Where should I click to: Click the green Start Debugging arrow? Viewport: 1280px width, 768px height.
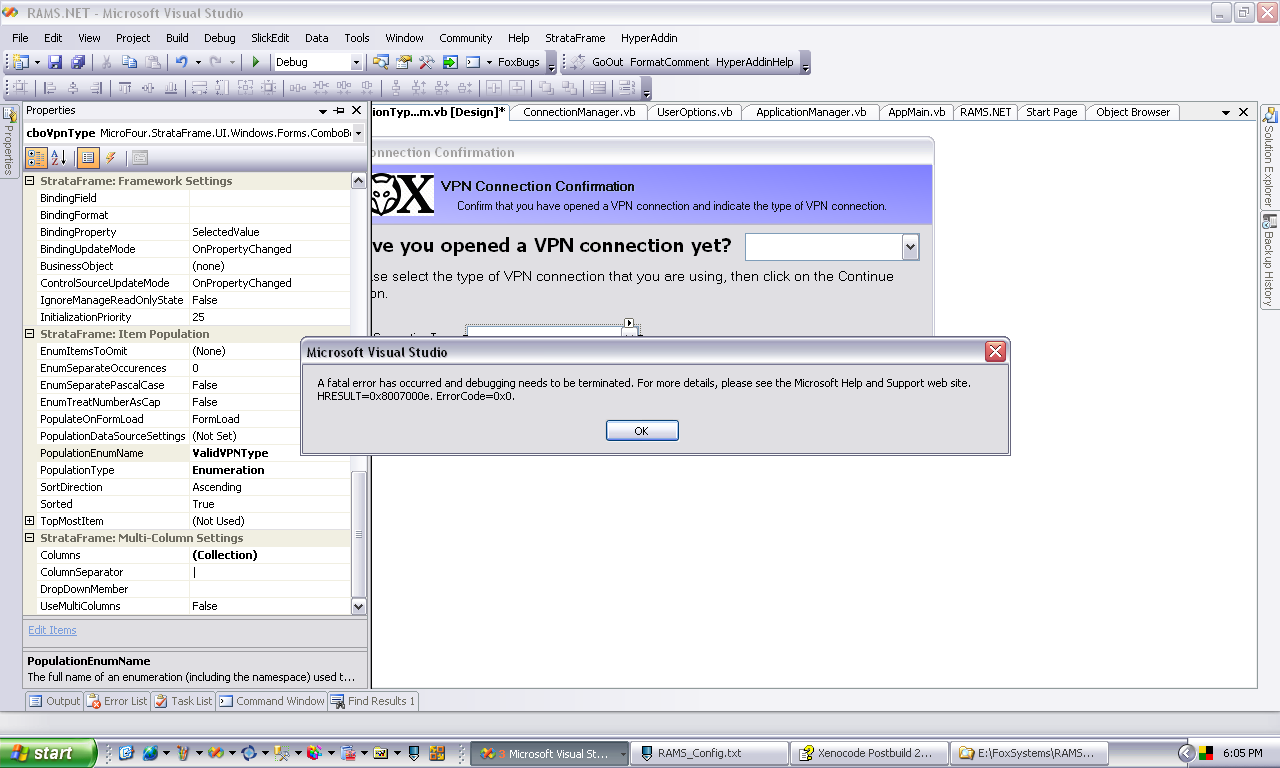point(255,62)
